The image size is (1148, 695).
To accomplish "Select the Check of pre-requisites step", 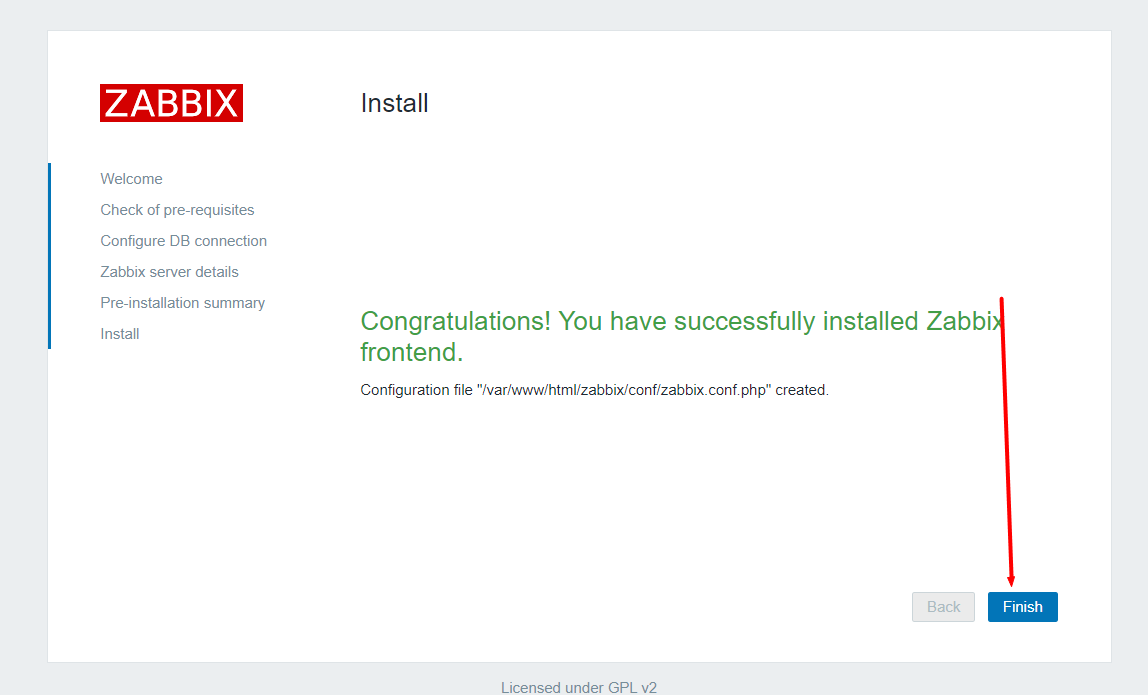I will (x=177, y=210).
